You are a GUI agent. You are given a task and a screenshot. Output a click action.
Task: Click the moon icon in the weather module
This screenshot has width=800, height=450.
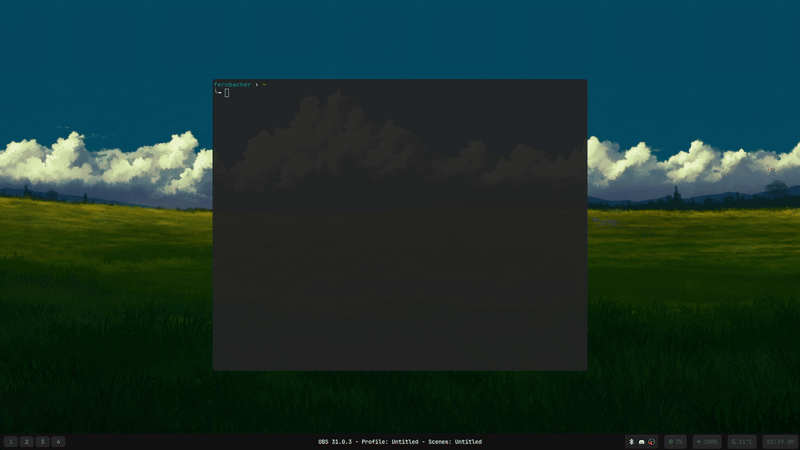[733, 441]
